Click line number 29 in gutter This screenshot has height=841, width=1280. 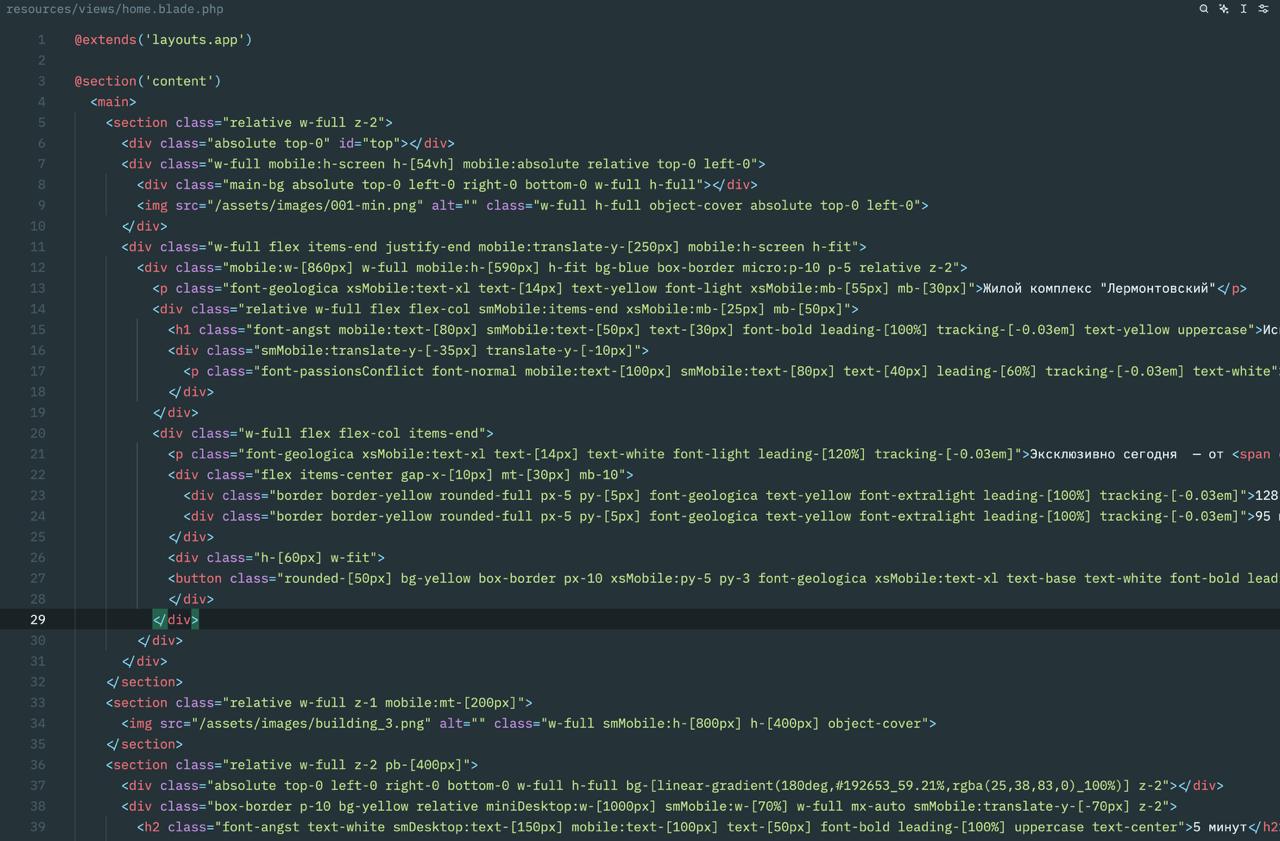tap(38, 619)
